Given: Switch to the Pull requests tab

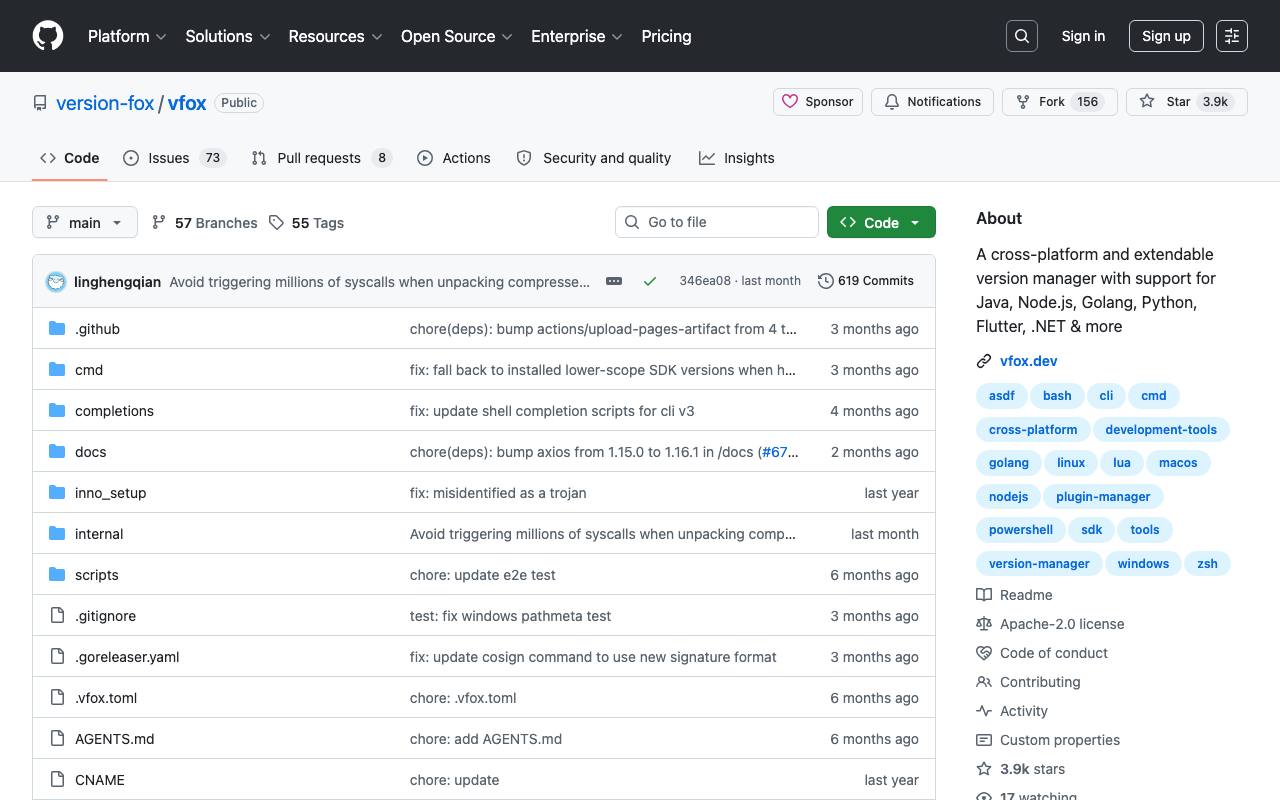Looking at the screenshot, I should [x=321, y=158].
